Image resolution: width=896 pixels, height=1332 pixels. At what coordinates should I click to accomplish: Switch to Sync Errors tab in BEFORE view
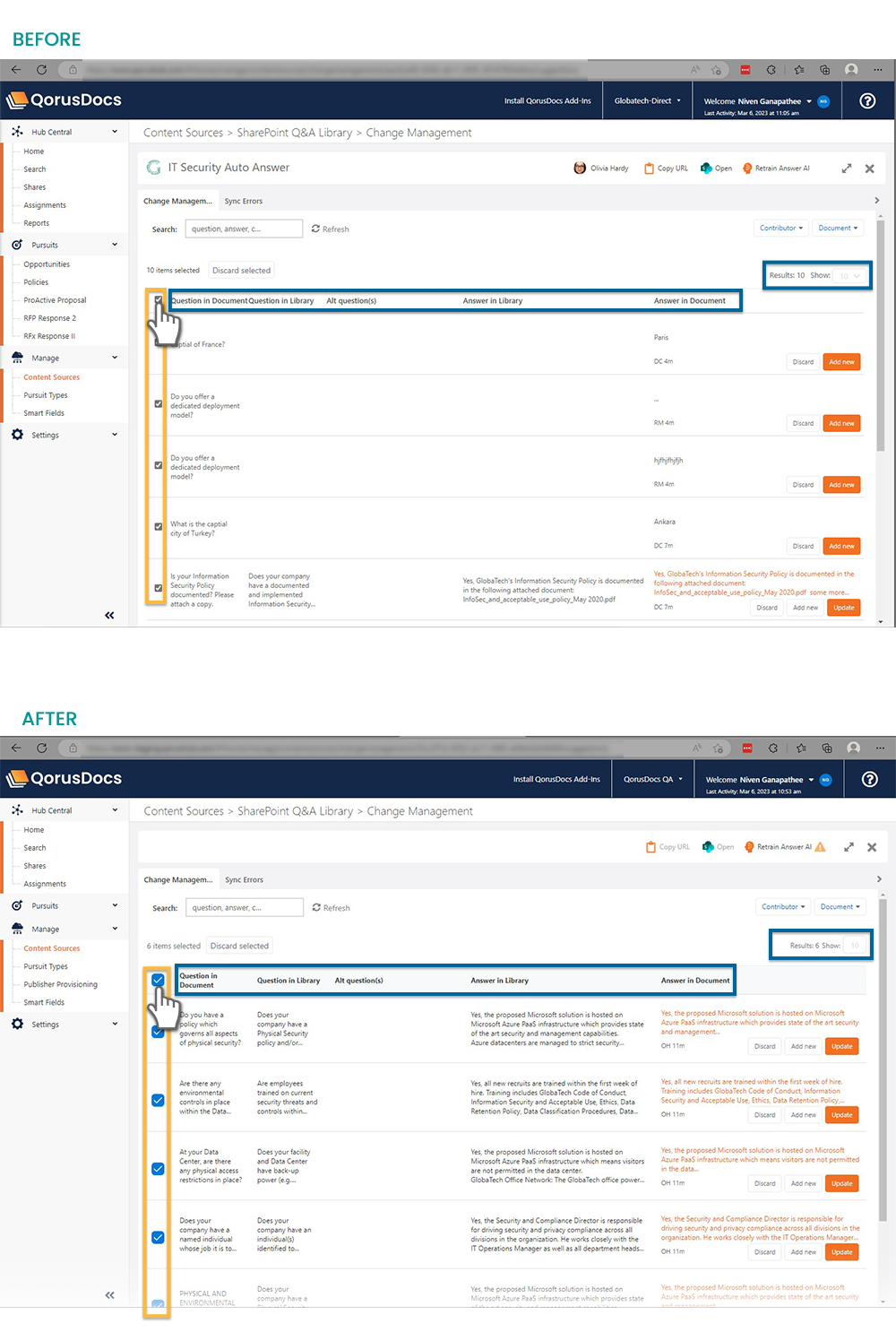click(244, 201)
